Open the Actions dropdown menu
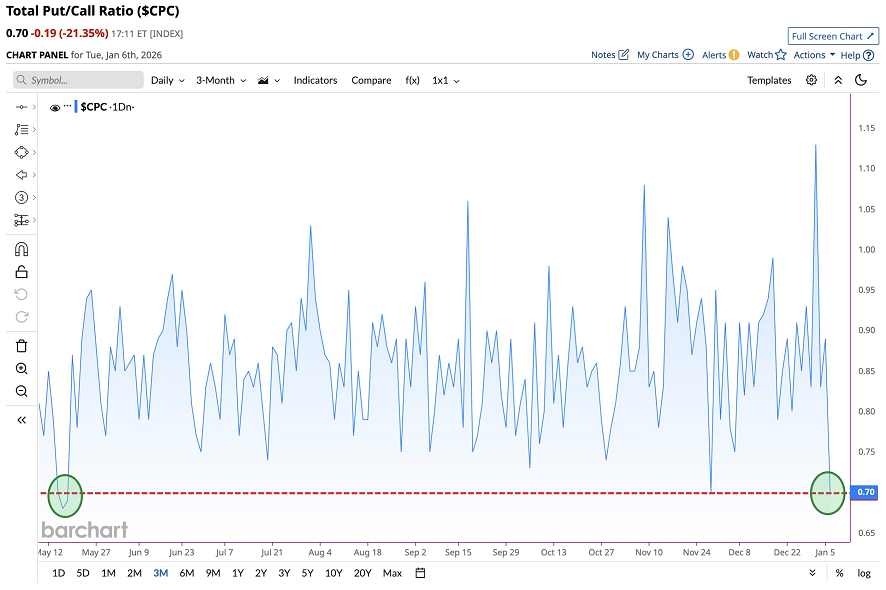Image resolution: width=886 pixels, height=590 pixels. pyautogui.click(x=814, y=55)
